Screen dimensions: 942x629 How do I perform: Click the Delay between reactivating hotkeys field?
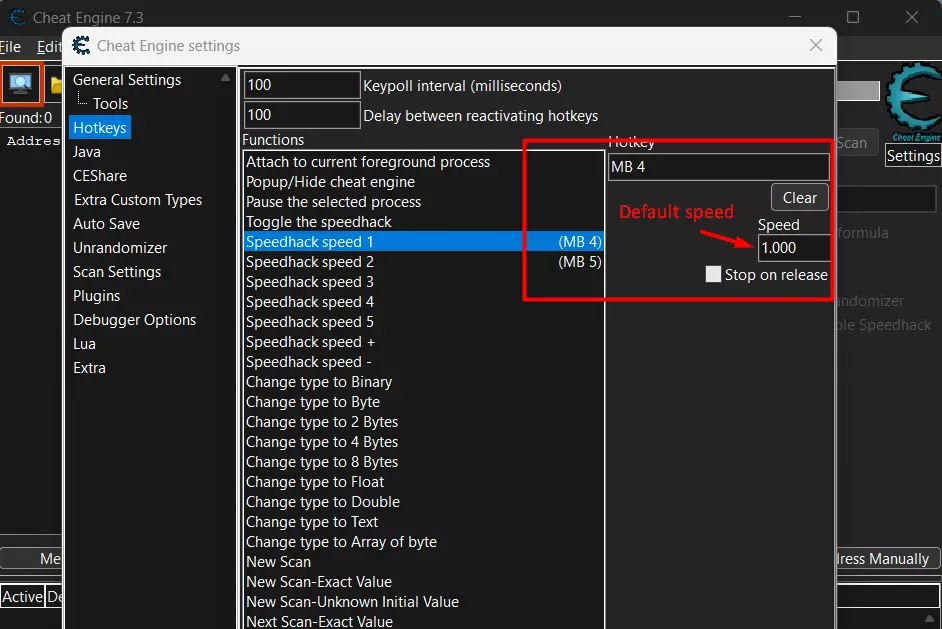[302, 115]
